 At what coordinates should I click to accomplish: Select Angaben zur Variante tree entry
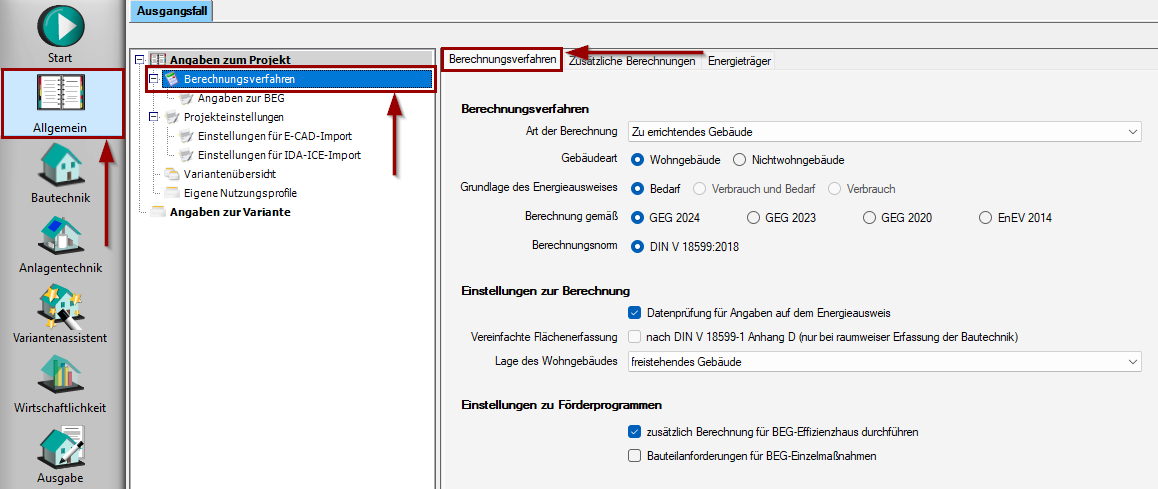230,212
